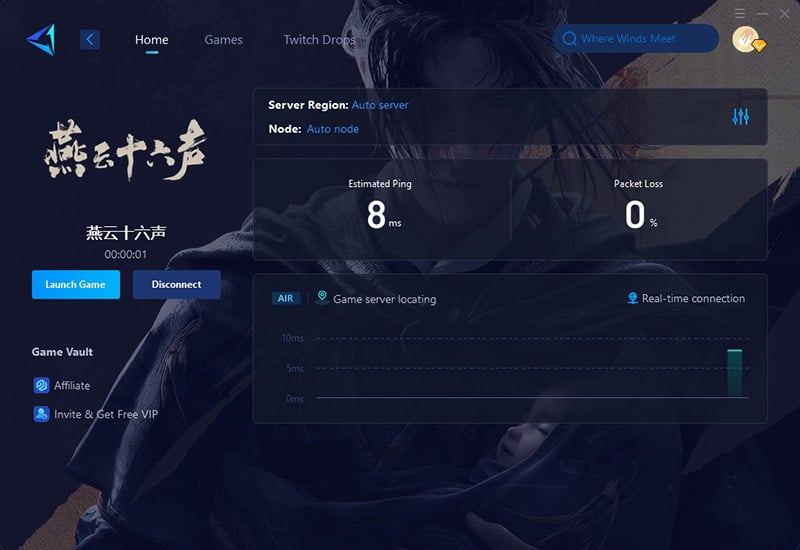
Task: Open the Twitch Drops tab
Action: click(x=319, y=39)
